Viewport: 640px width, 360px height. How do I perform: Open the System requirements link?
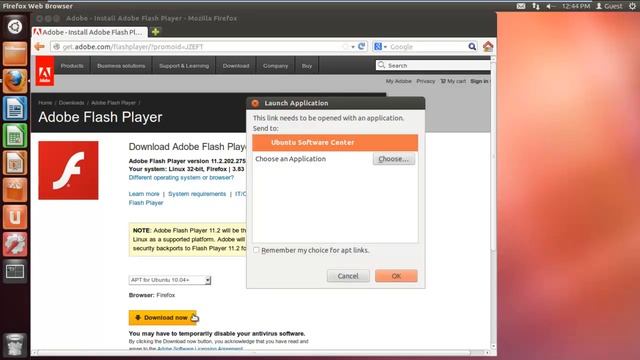pos(197,194)
